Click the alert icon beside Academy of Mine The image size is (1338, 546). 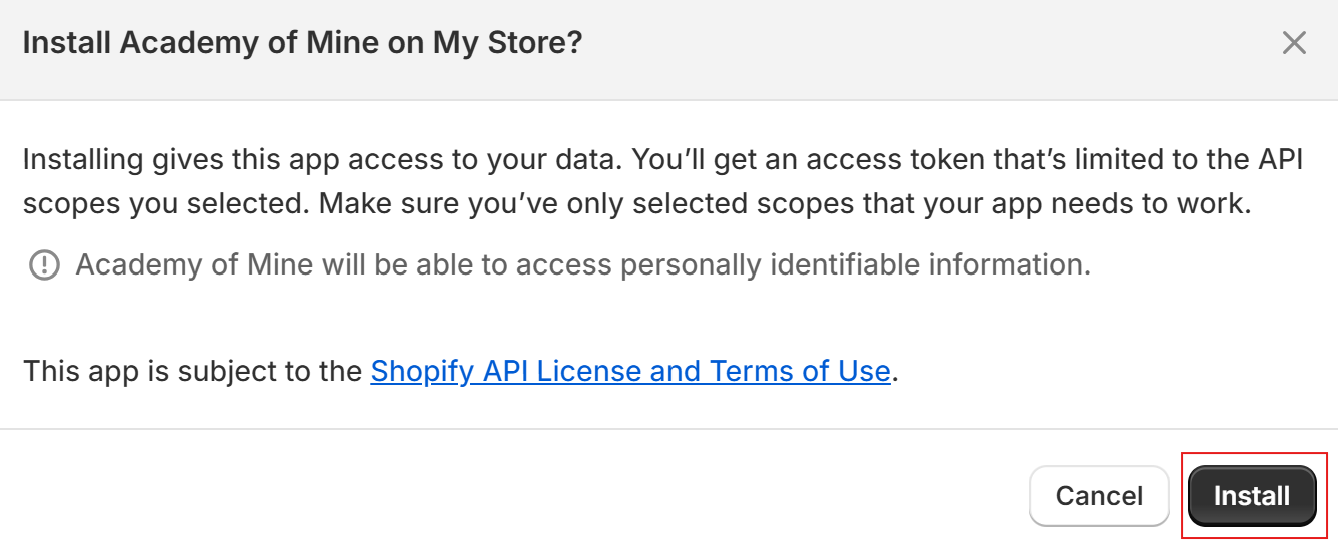[x=44, y=265]
